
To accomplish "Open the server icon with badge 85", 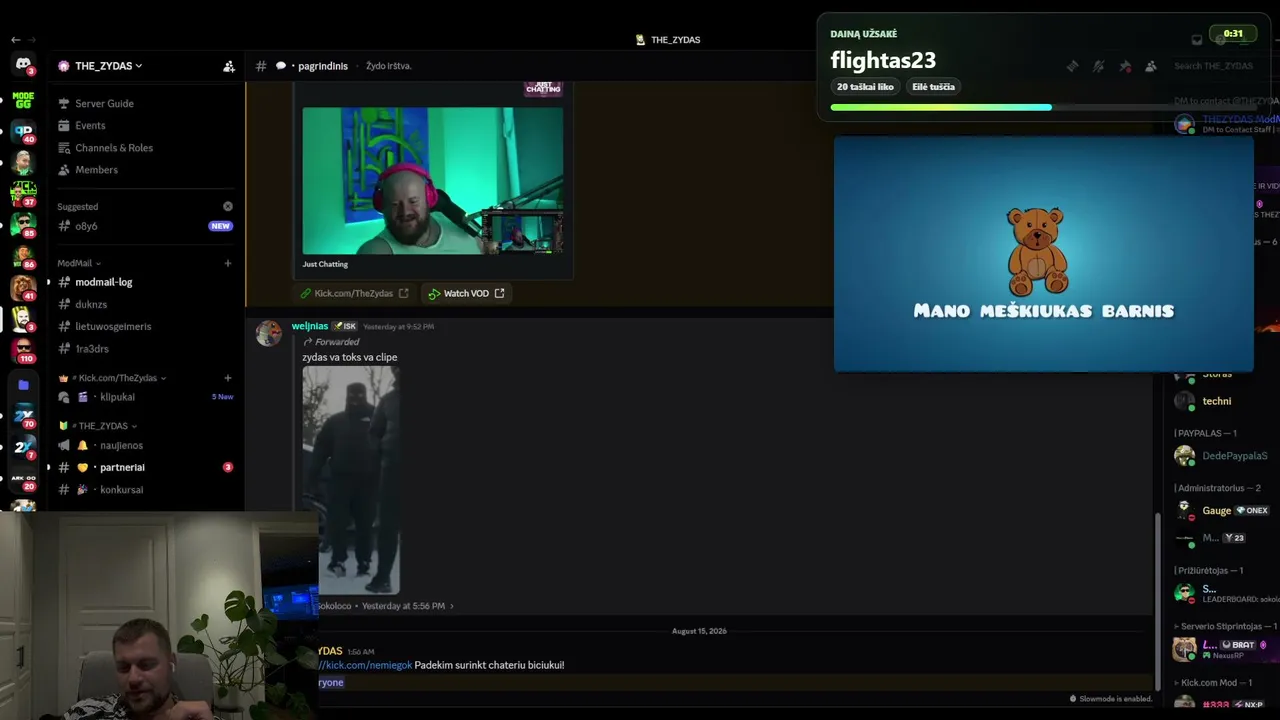I will (23, 224).
